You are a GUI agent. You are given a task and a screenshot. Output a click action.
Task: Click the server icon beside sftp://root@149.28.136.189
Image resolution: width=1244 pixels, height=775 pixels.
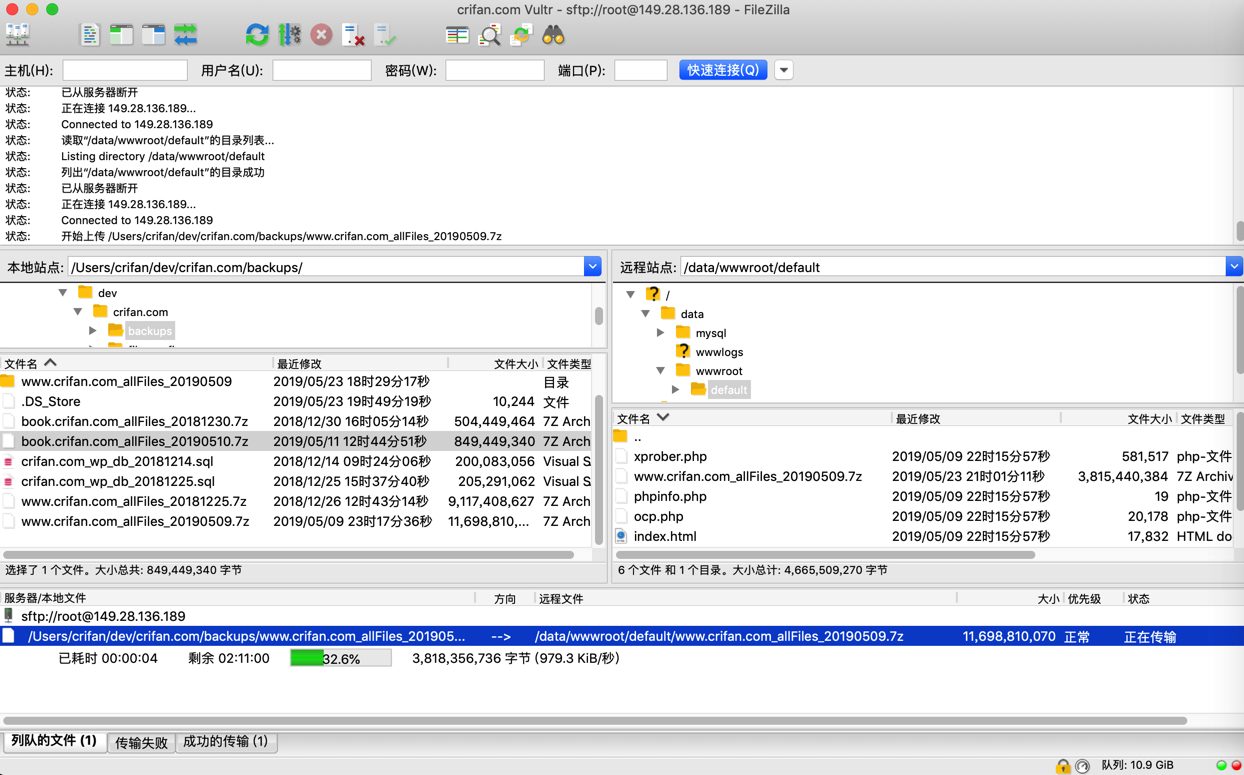point(9,616)
